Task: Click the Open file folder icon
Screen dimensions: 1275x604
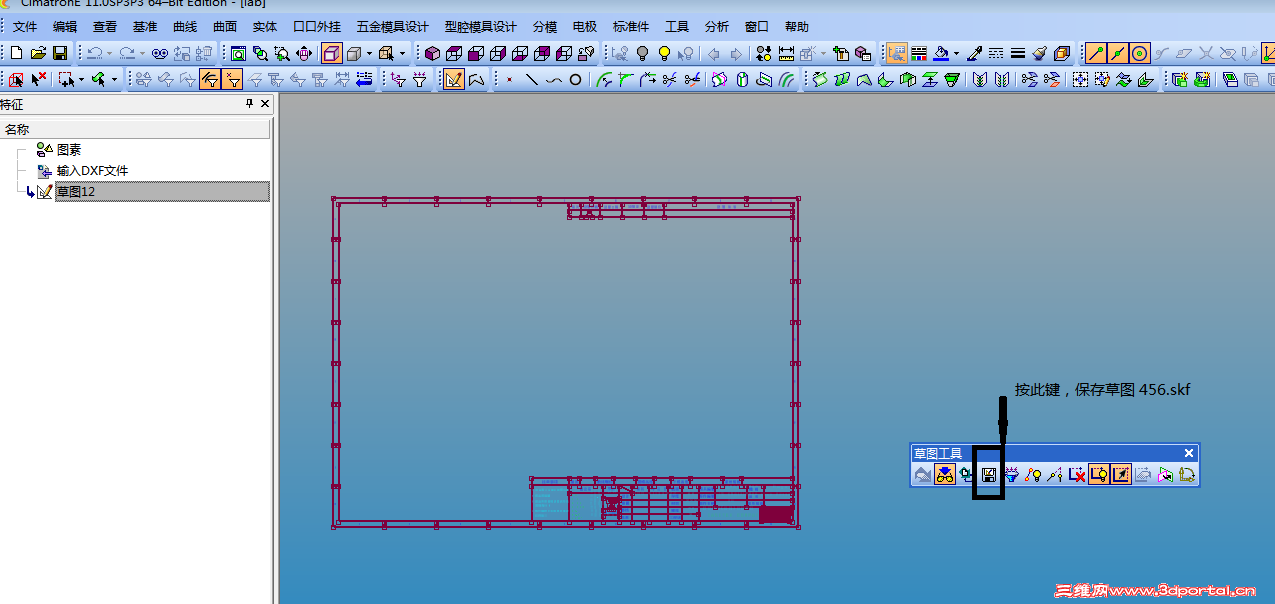Action: (38, 53)
